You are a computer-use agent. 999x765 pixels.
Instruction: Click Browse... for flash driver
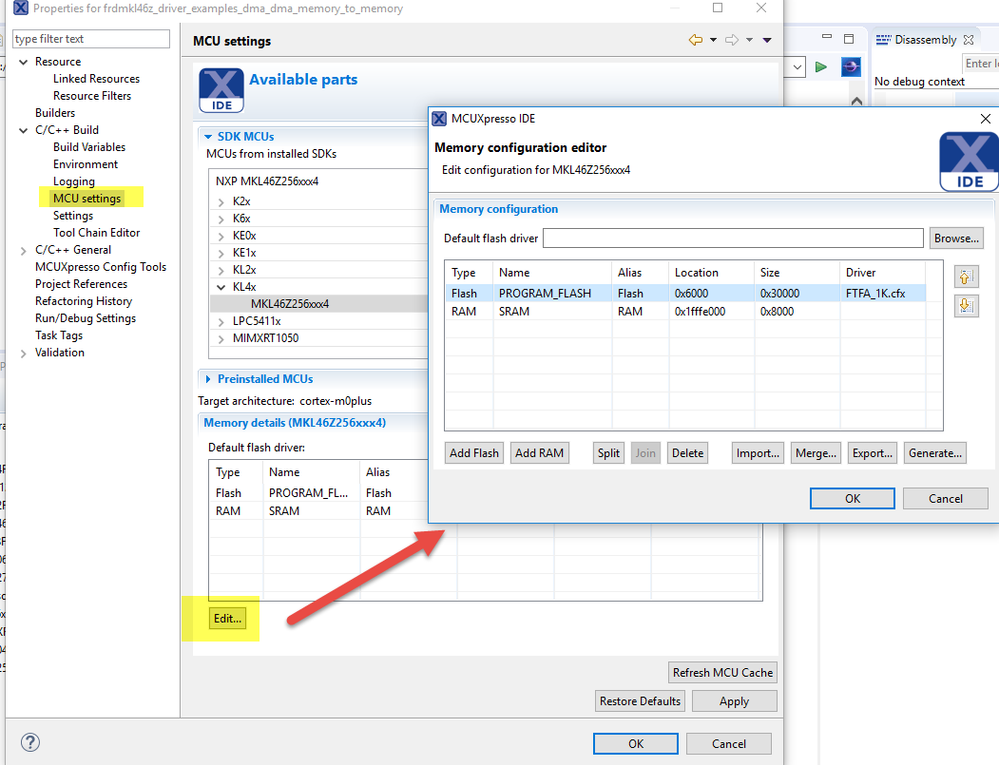click(956, 238)
